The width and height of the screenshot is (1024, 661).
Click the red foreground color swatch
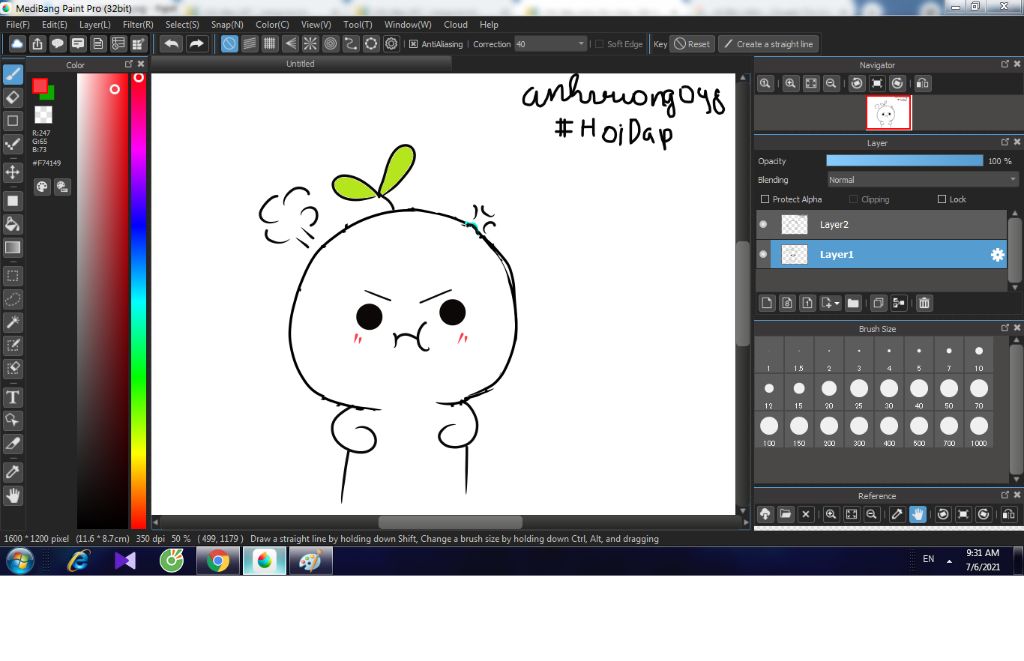click(40, 86)
